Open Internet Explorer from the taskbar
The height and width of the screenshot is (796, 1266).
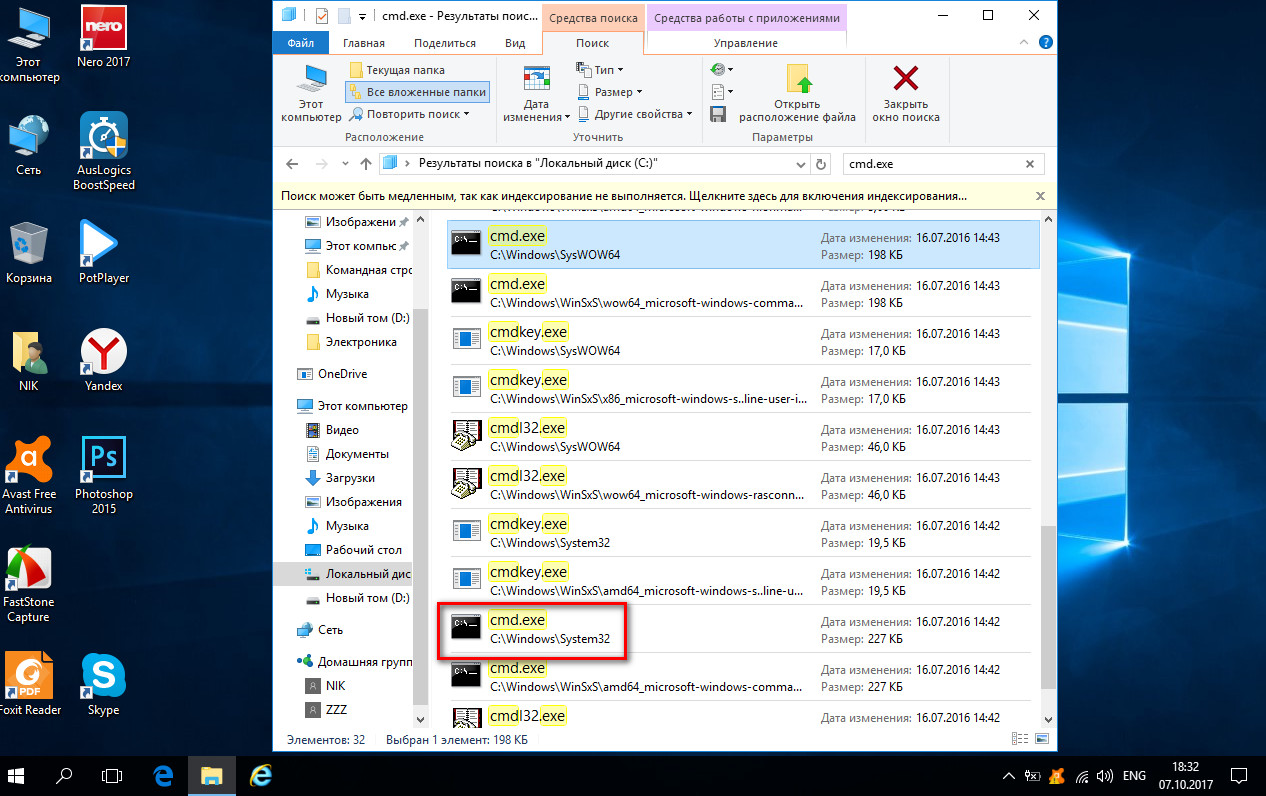coord(261,775)
